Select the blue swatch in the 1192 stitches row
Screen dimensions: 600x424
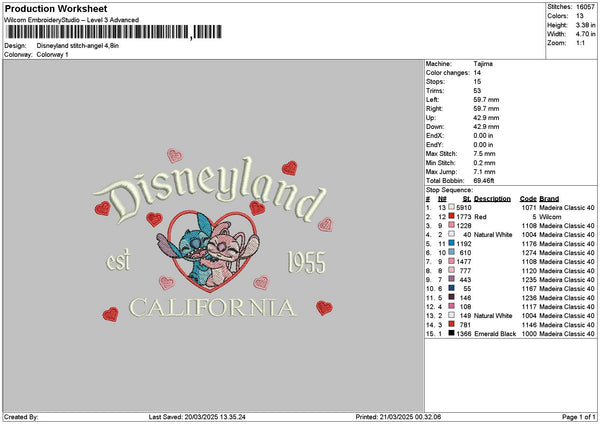coord(452,243)
